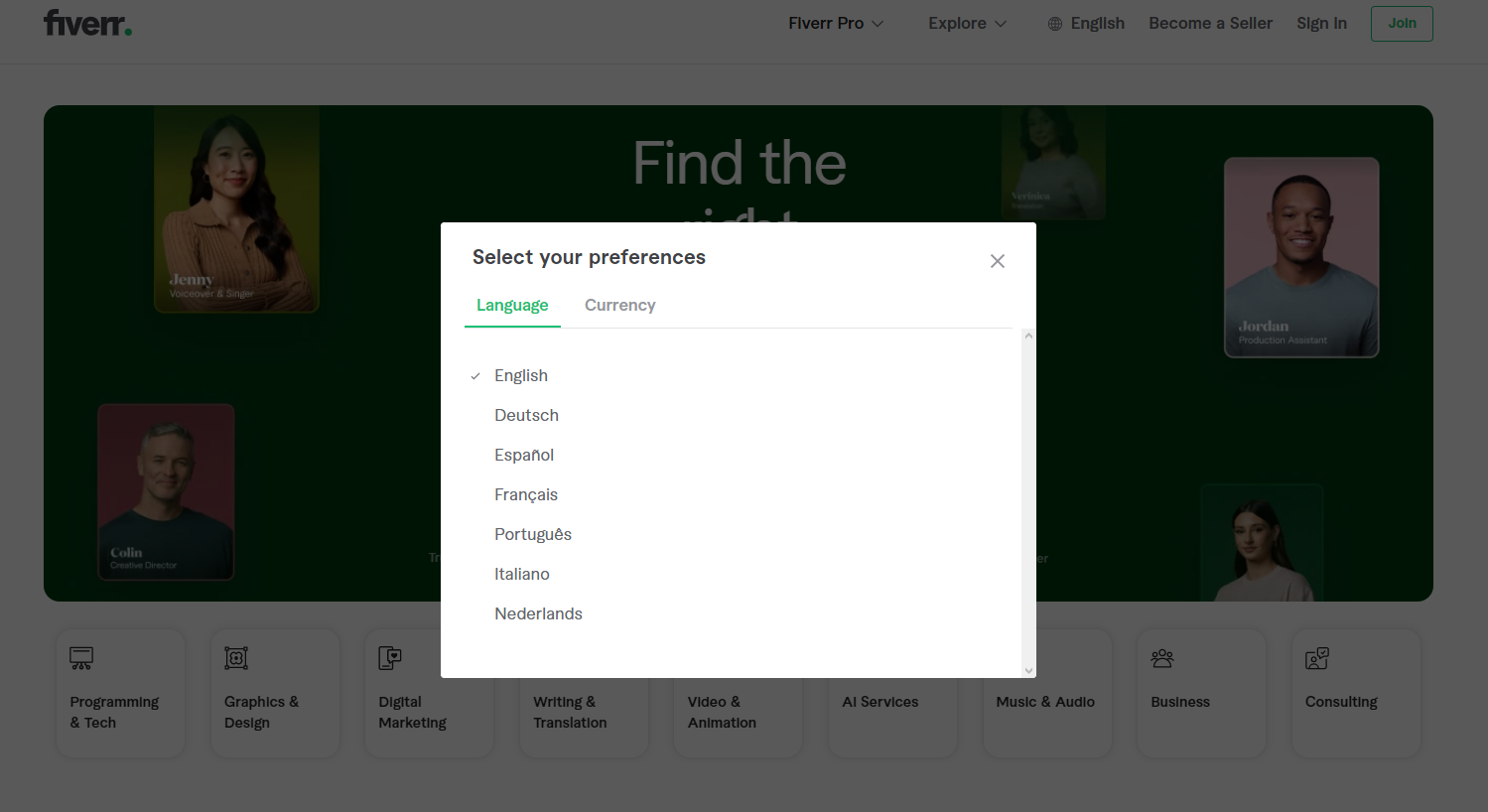
Task: Choose Español as the language
Action: pos(524,455)
